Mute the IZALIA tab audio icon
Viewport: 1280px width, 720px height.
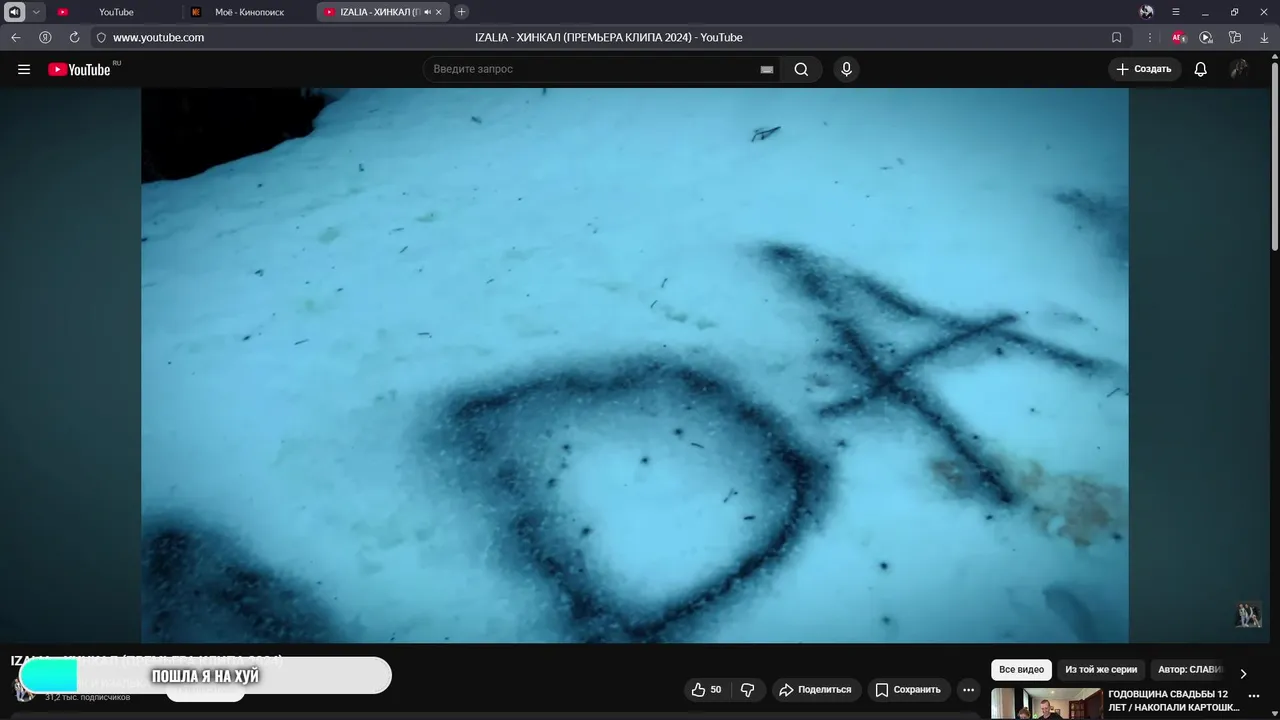point(427,12)
